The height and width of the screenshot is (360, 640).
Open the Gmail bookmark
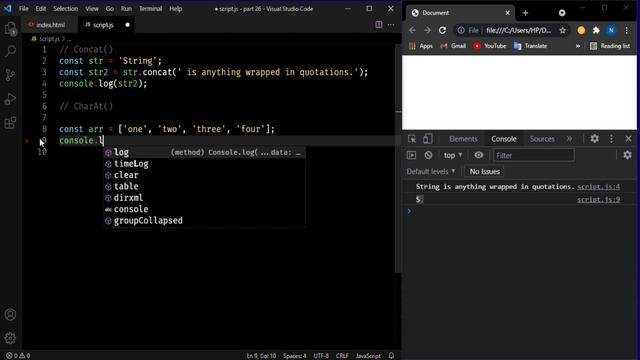coord(453,46)
